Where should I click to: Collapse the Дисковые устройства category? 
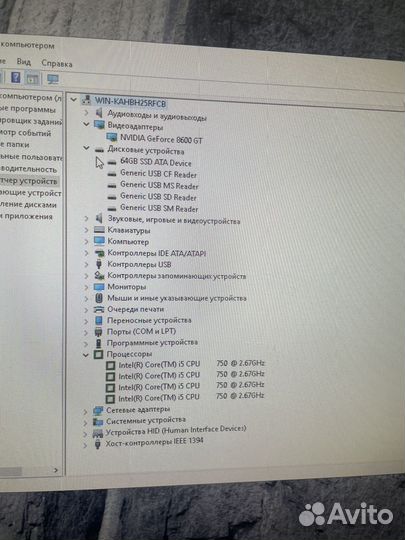(x=86, y=148)
